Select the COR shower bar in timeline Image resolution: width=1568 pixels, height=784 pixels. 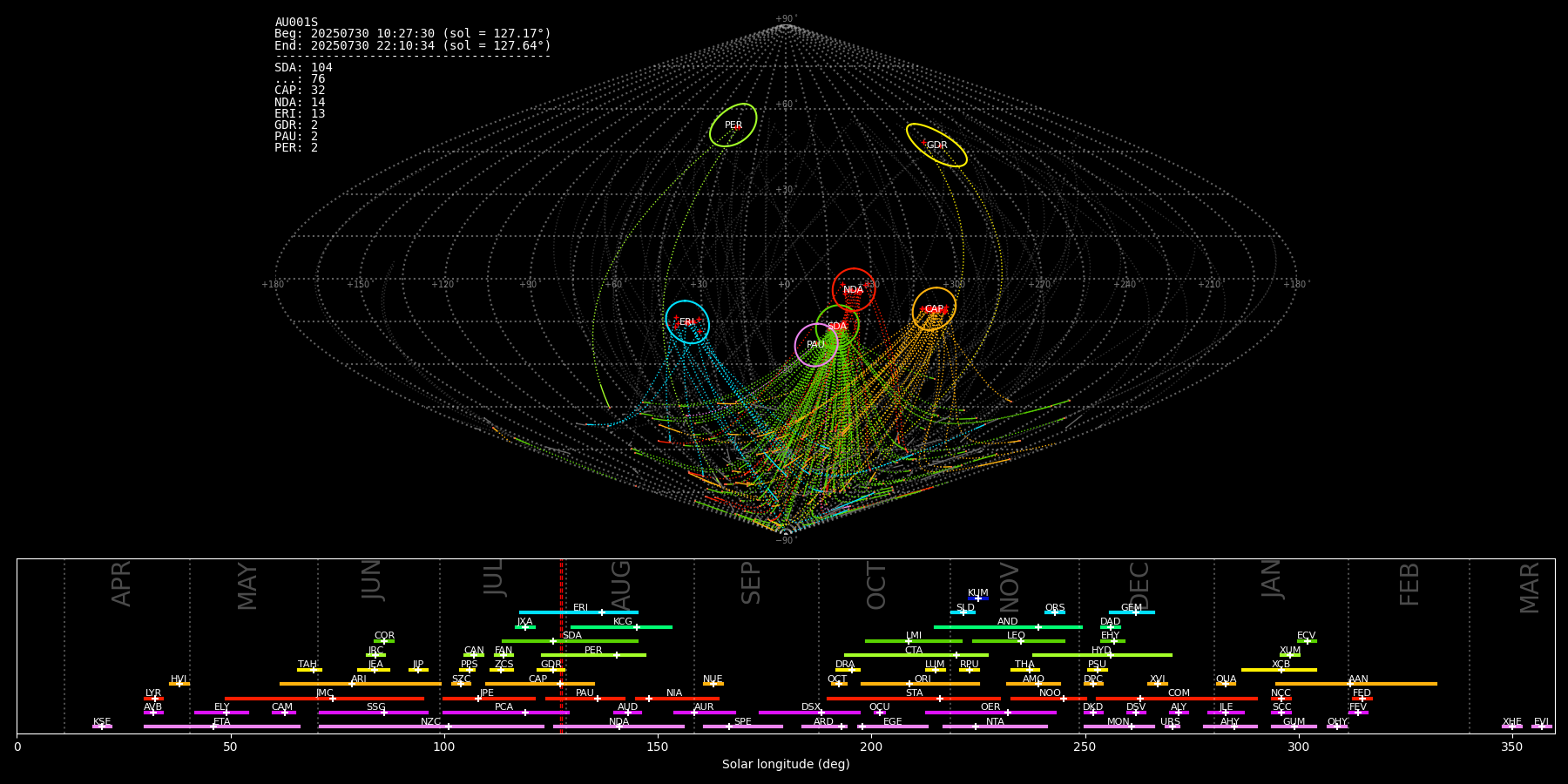384,641
